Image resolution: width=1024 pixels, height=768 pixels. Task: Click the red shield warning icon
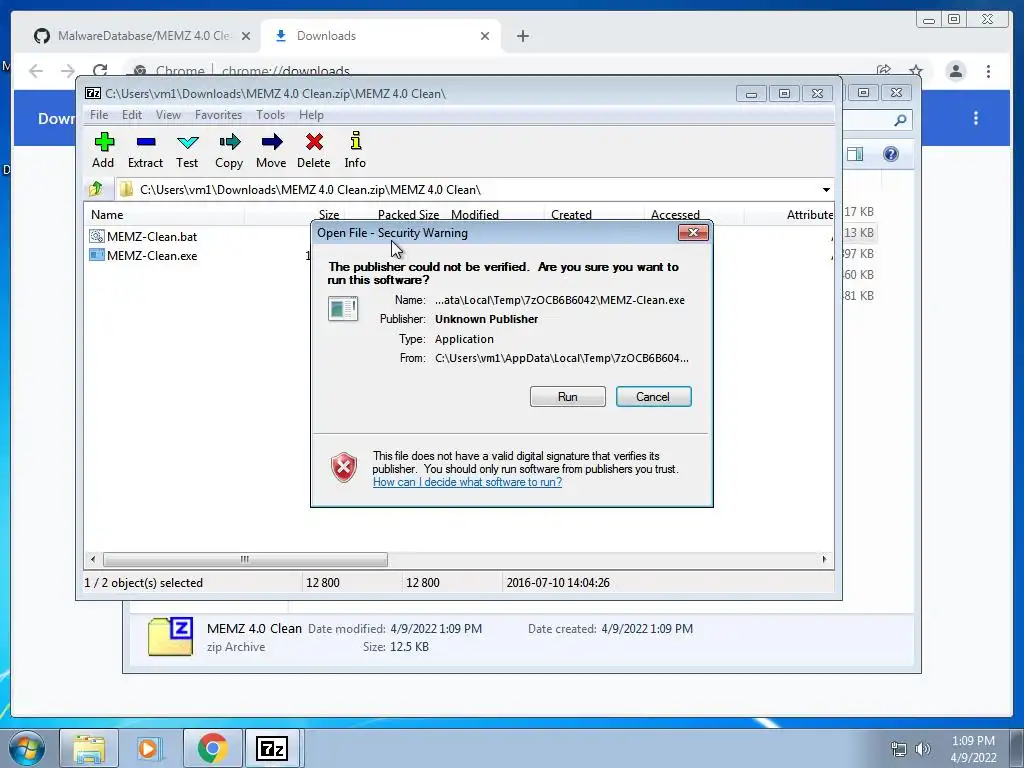pyautogui.click(x=344, y=468)
